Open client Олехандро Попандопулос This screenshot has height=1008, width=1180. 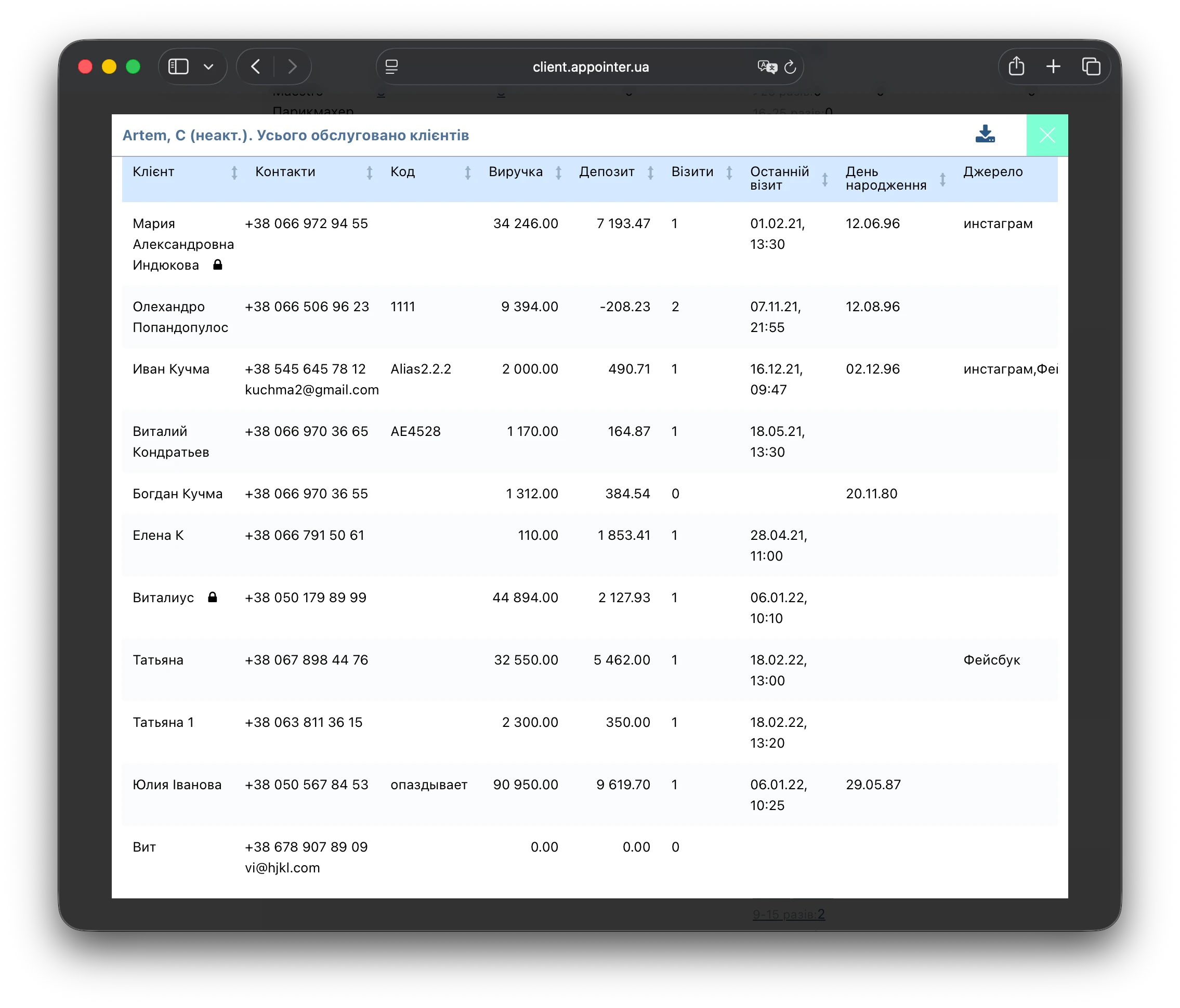(180, 317)
